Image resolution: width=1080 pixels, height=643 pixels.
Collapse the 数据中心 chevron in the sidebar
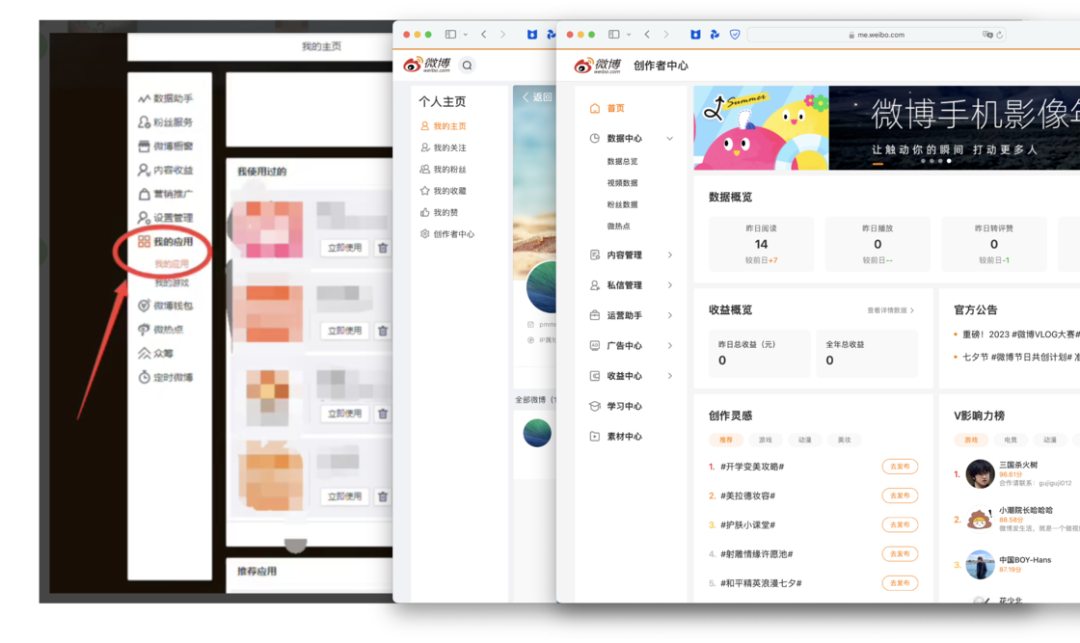[669, 138]
